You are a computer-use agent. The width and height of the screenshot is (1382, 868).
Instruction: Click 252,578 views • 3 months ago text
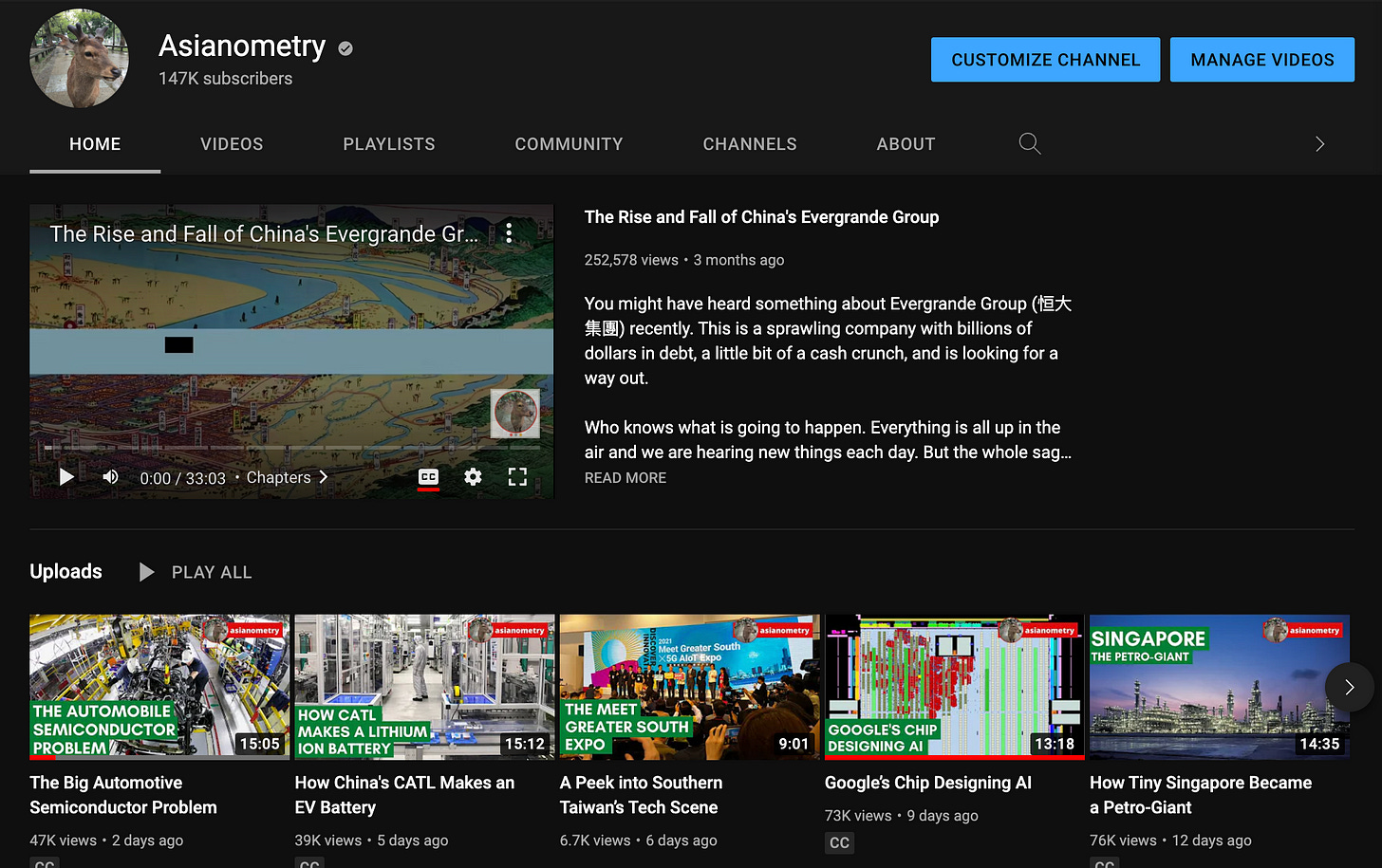[x=684, y=260]
